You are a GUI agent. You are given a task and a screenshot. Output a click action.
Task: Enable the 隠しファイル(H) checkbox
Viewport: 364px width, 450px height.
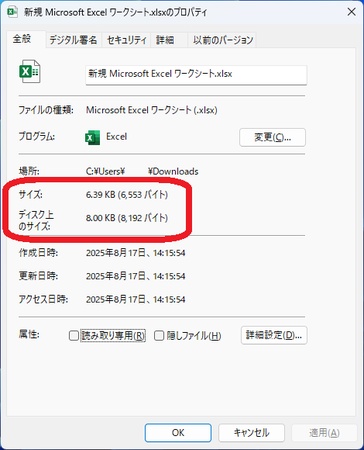point(159,335)
